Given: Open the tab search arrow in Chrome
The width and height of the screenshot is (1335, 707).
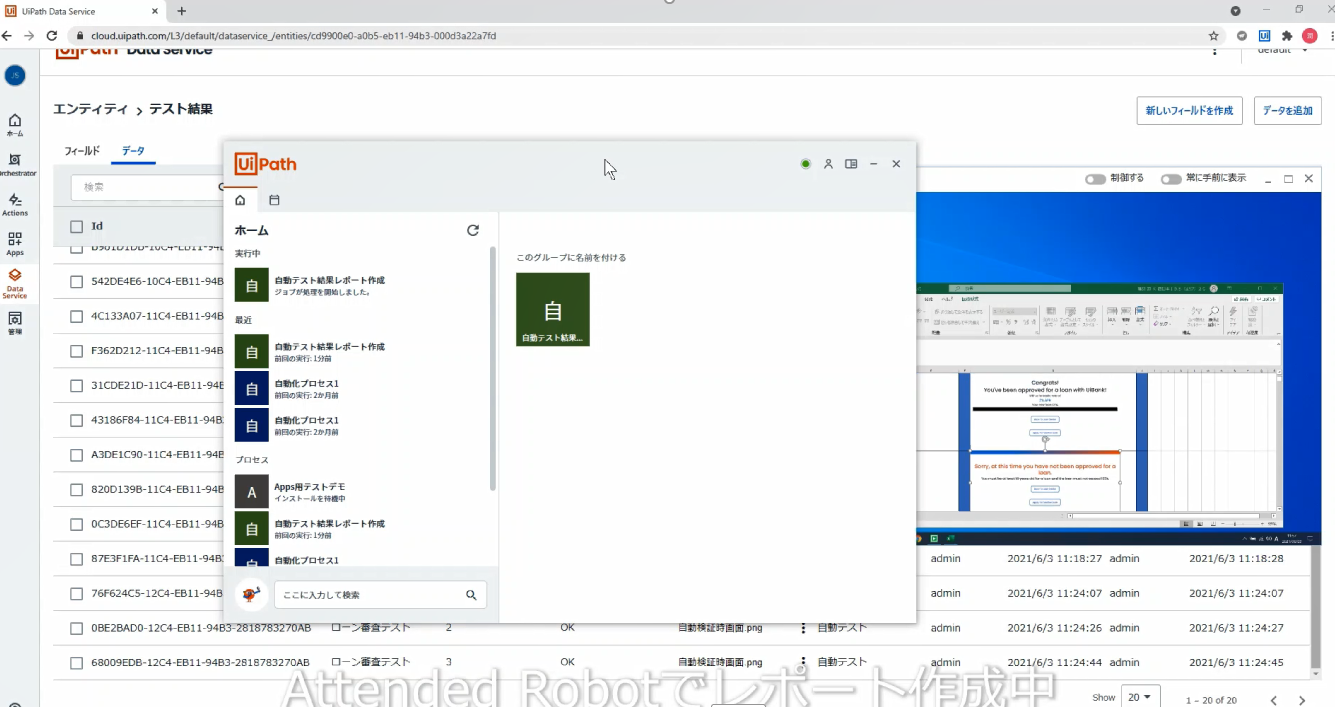Looking at the screenshot, I should [x=1235, y=11].
